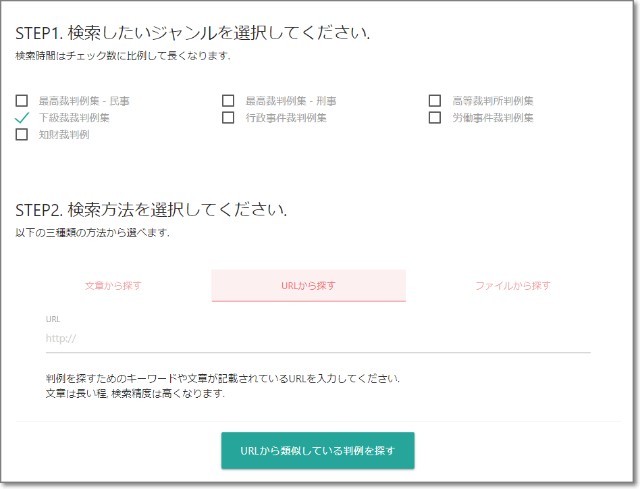This screenshot has width=640, height=489.
Task: Open the ファイルから探す tab
Action: [513, 285]
